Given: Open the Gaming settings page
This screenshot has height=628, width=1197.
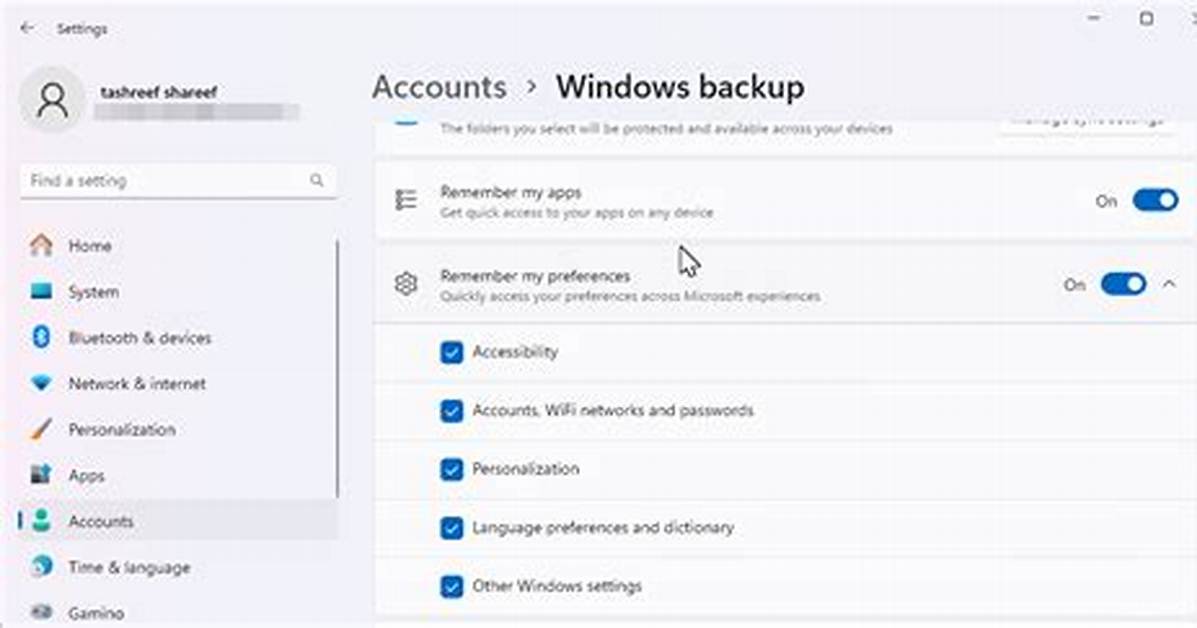Looking at the screenshot, I should tap(177, 612).
